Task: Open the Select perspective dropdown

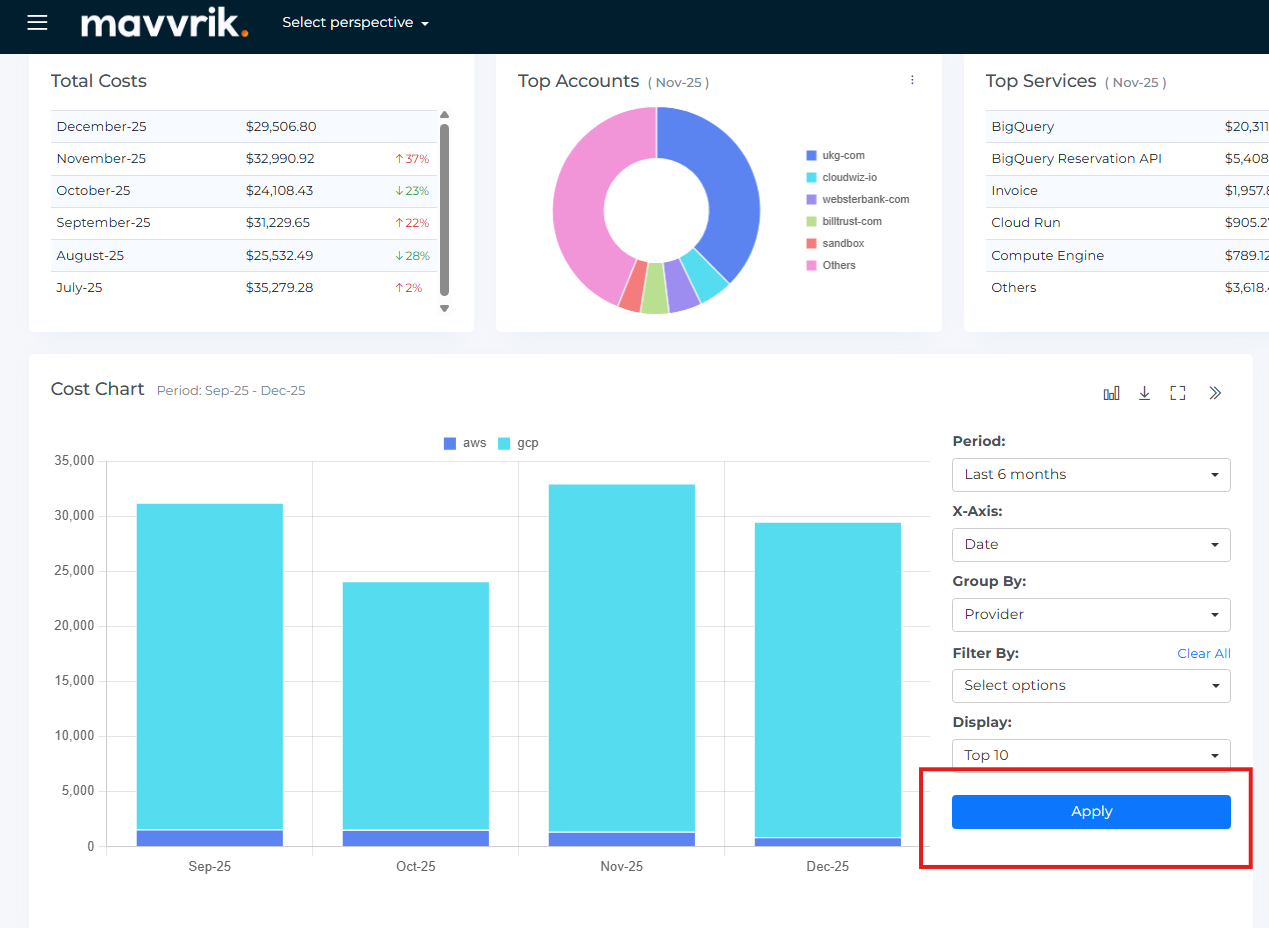Action: pyautogui.click(x=355, y=22)
